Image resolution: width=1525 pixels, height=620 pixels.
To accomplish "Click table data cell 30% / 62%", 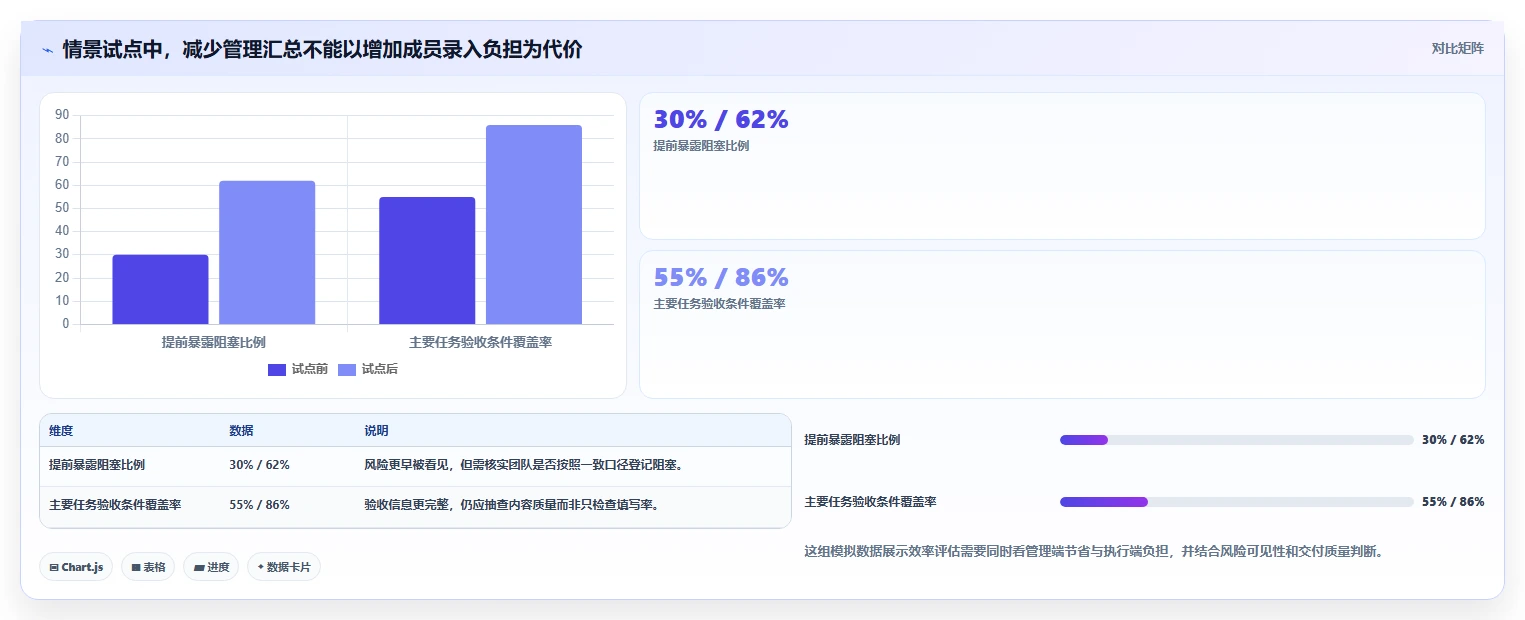I will pyautogui.click(x=259, y=465).
